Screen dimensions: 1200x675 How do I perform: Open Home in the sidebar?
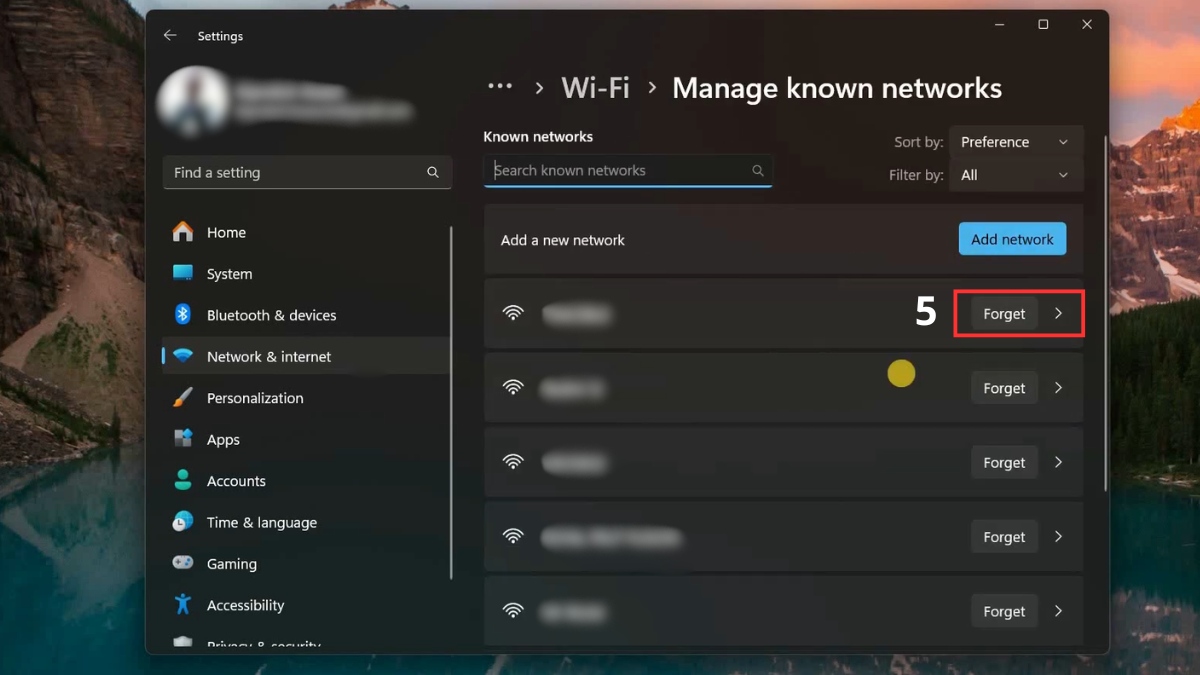click(306, 232)
